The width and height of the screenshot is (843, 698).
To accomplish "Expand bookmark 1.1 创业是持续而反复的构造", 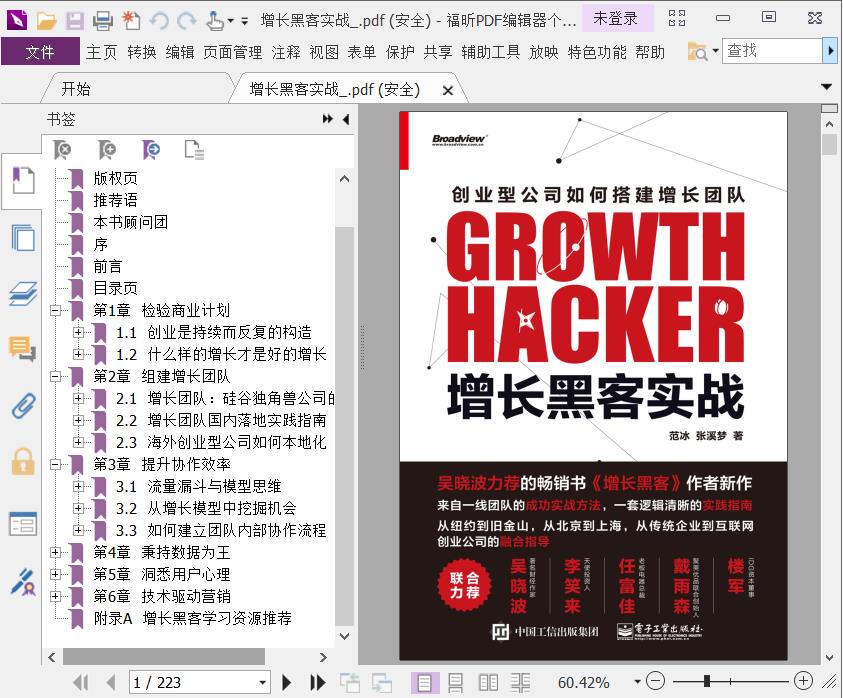I will coord(78,332).
